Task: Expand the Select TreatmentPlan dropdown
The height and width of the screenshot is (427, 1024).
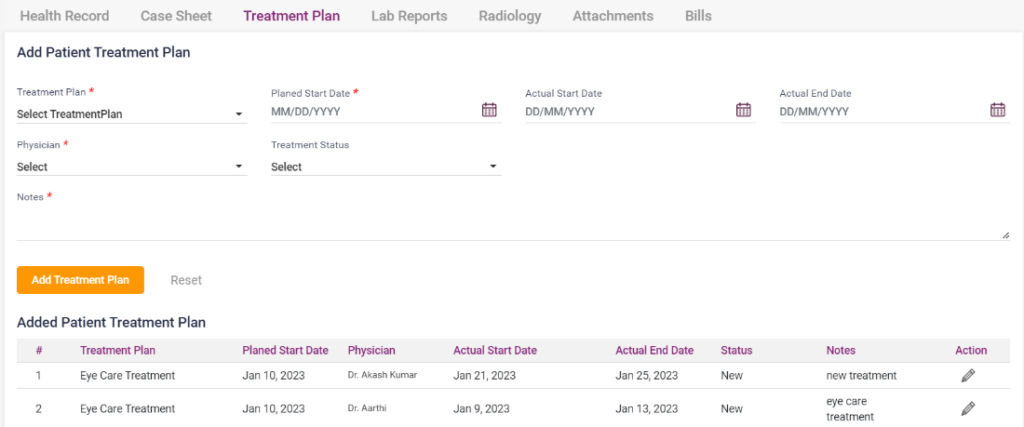Action: (x=131, y=114)
